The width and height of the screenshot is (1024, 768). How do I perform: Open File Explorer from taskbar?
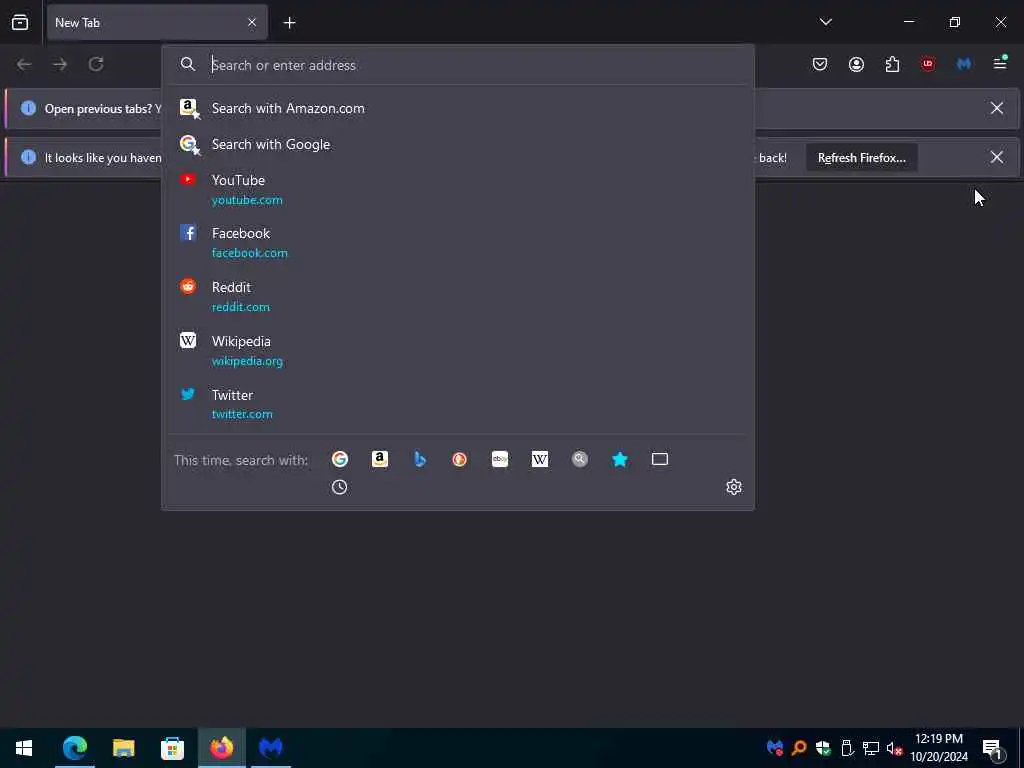(x=123, y=748)
